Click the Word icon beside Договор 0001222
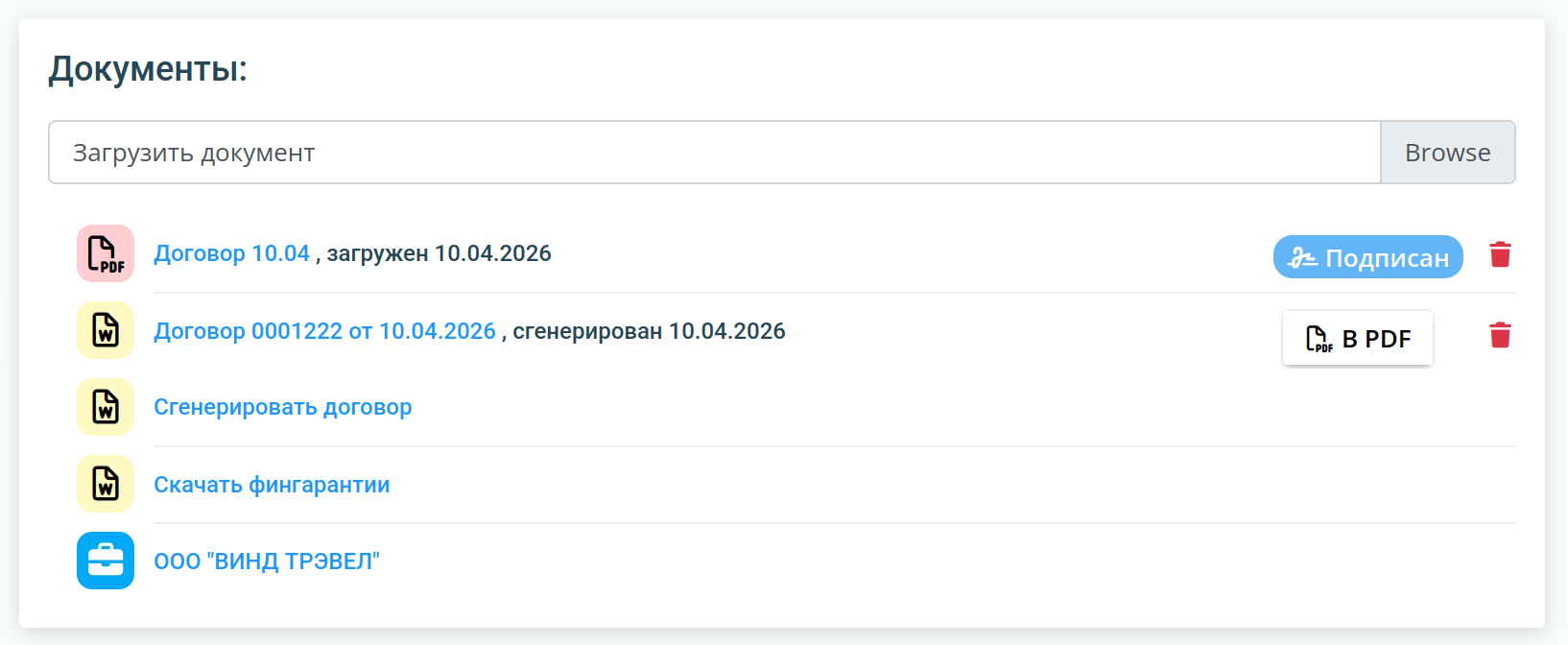Viewport: 1568px width, 645px height. (x=106, y=330)
